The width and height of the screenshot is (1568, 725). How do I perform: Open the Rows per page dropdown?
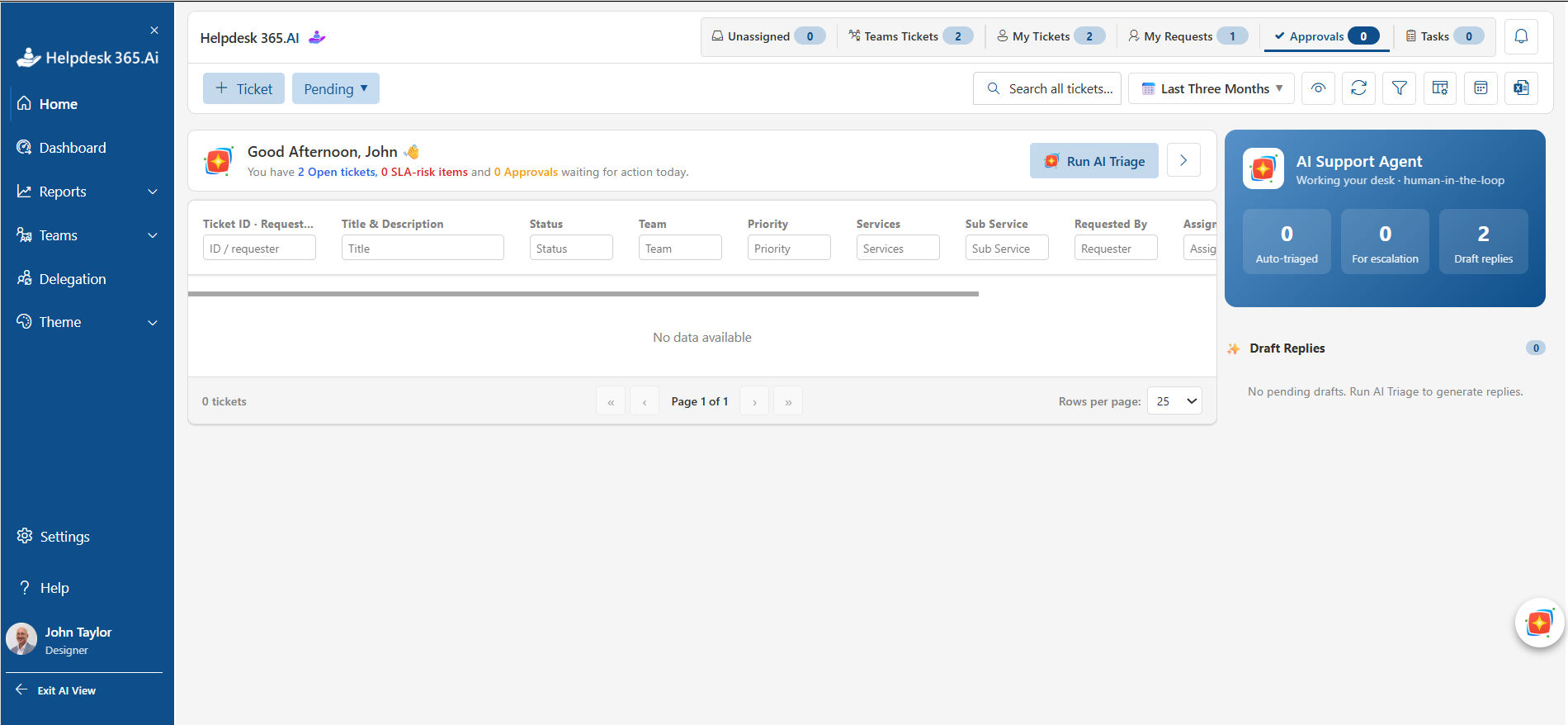point(1174,401)
